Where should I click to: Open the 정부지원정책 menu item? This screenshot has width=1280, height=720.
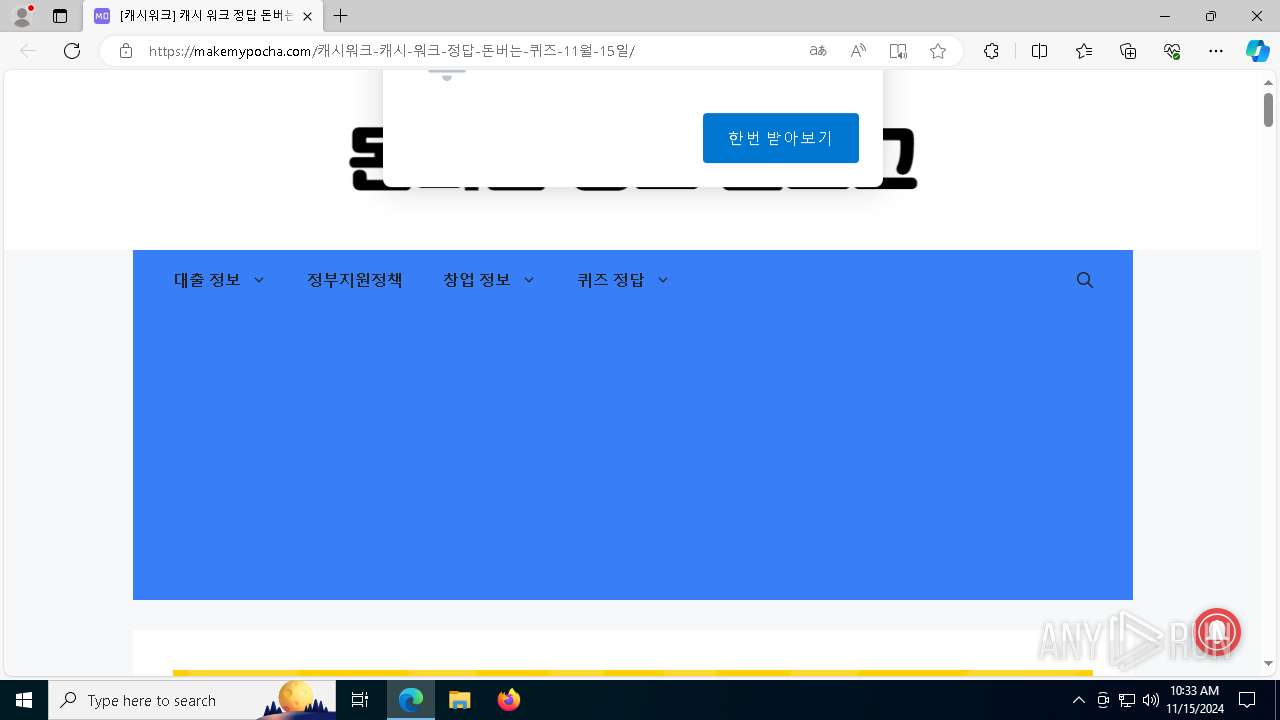click(x=355, y=280)
